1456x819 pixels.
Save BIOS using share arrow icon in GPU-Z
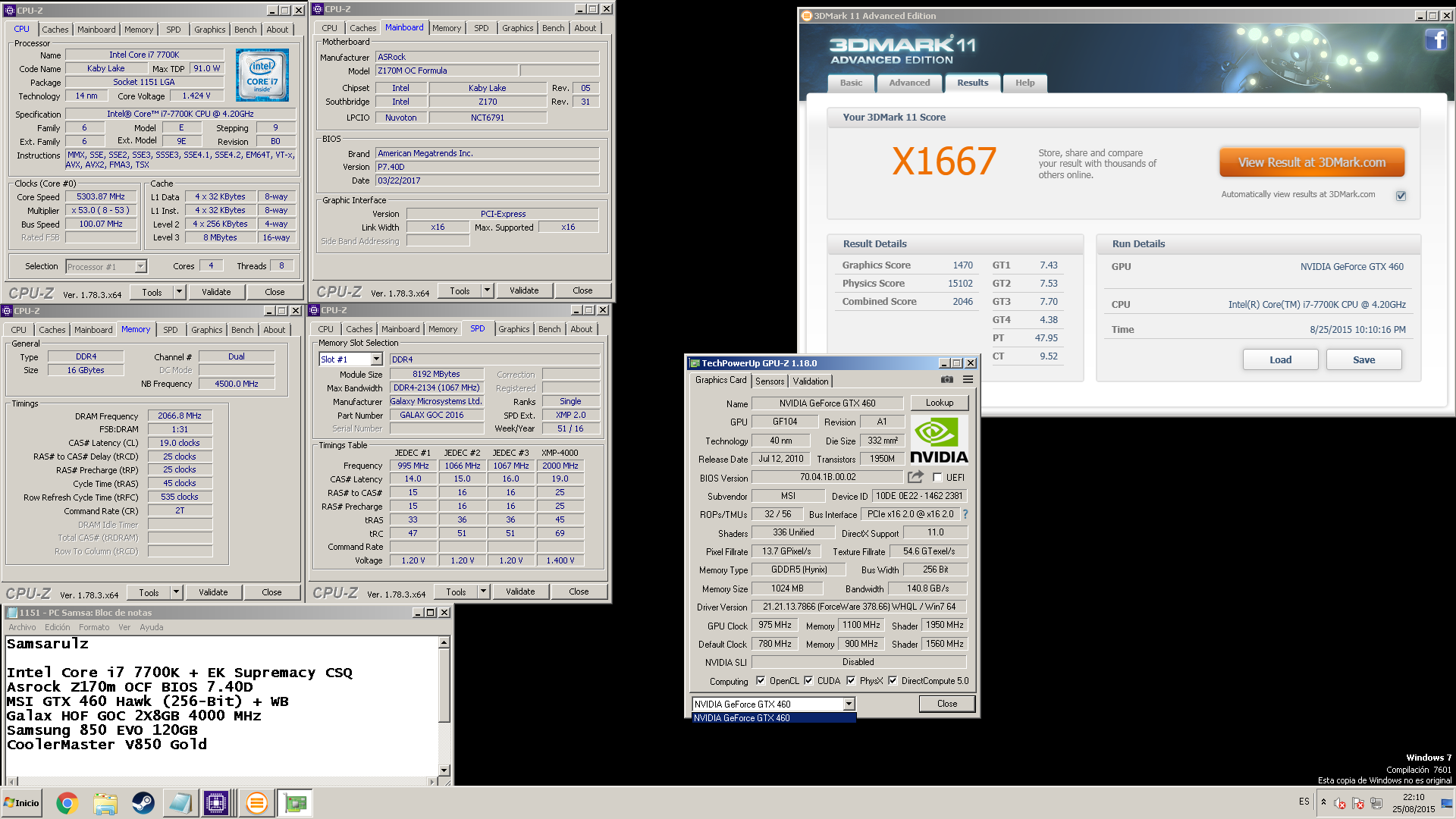pyautogui.click(x=915, y=477)
